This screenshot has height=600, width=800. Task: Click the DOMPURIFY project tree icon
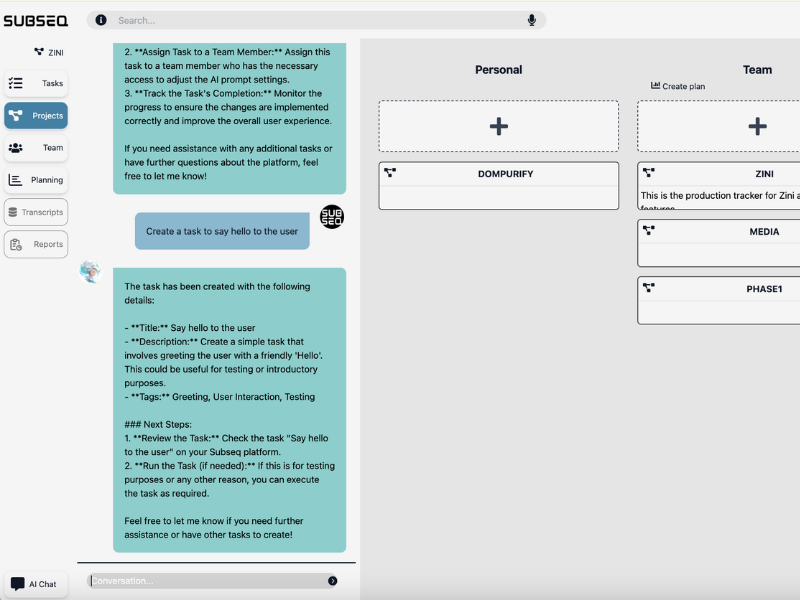(390, 172)
